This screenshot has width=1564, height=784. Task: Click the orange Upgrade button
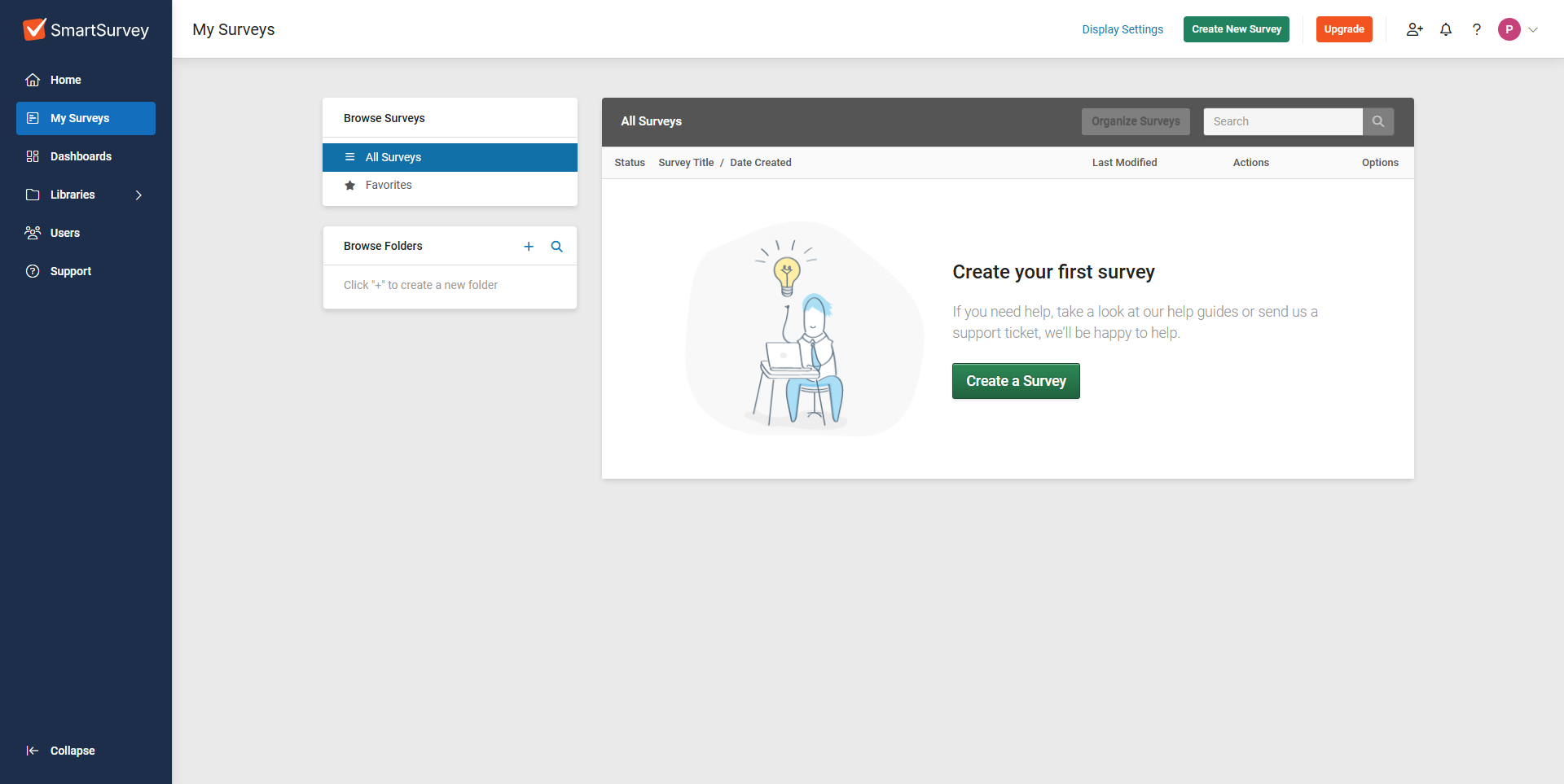click(1344, 29)
